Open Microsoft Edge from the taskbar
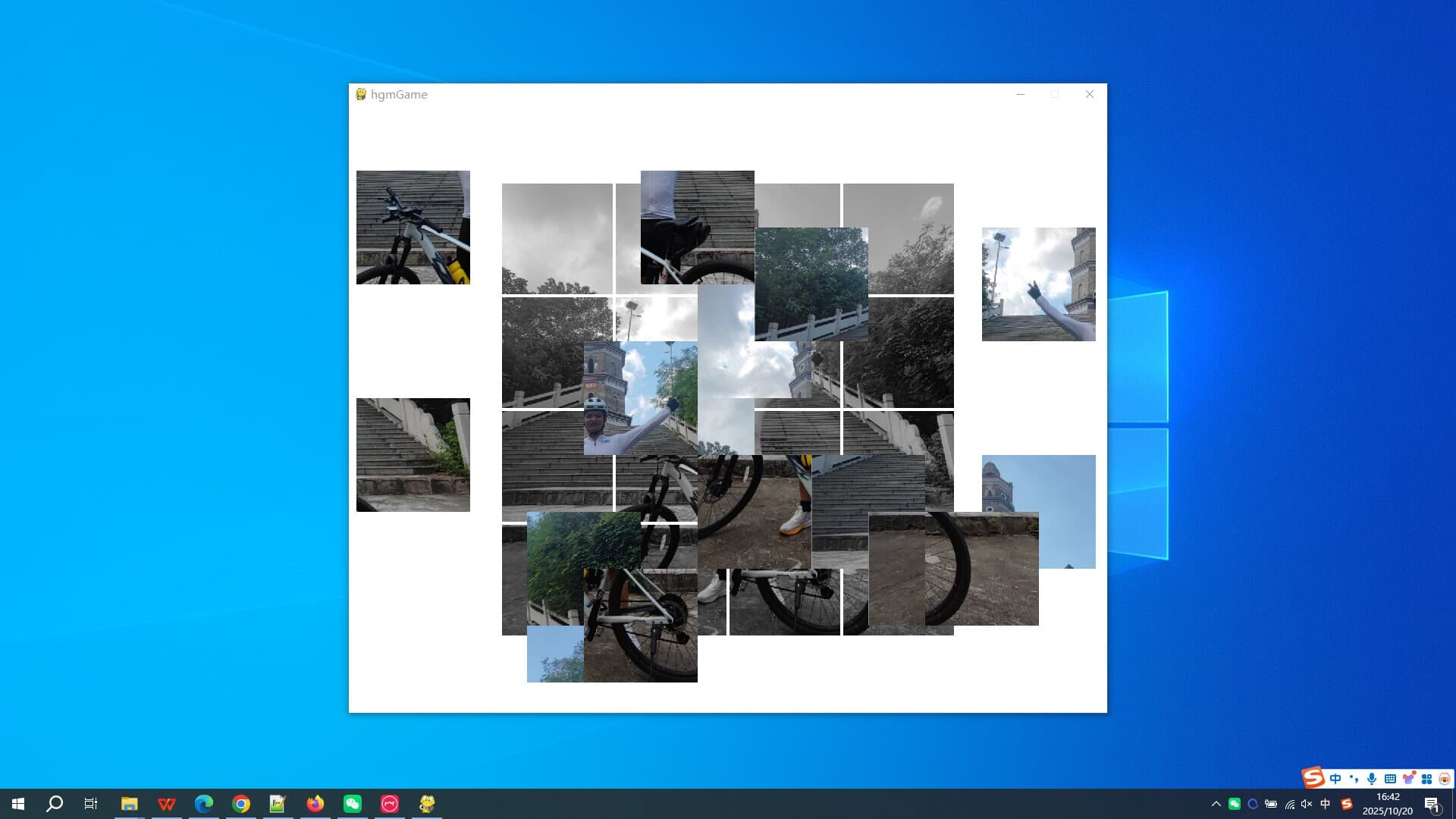Image resolution: width=1456 pixels, height=819 pixels. (x=203, y=804)
